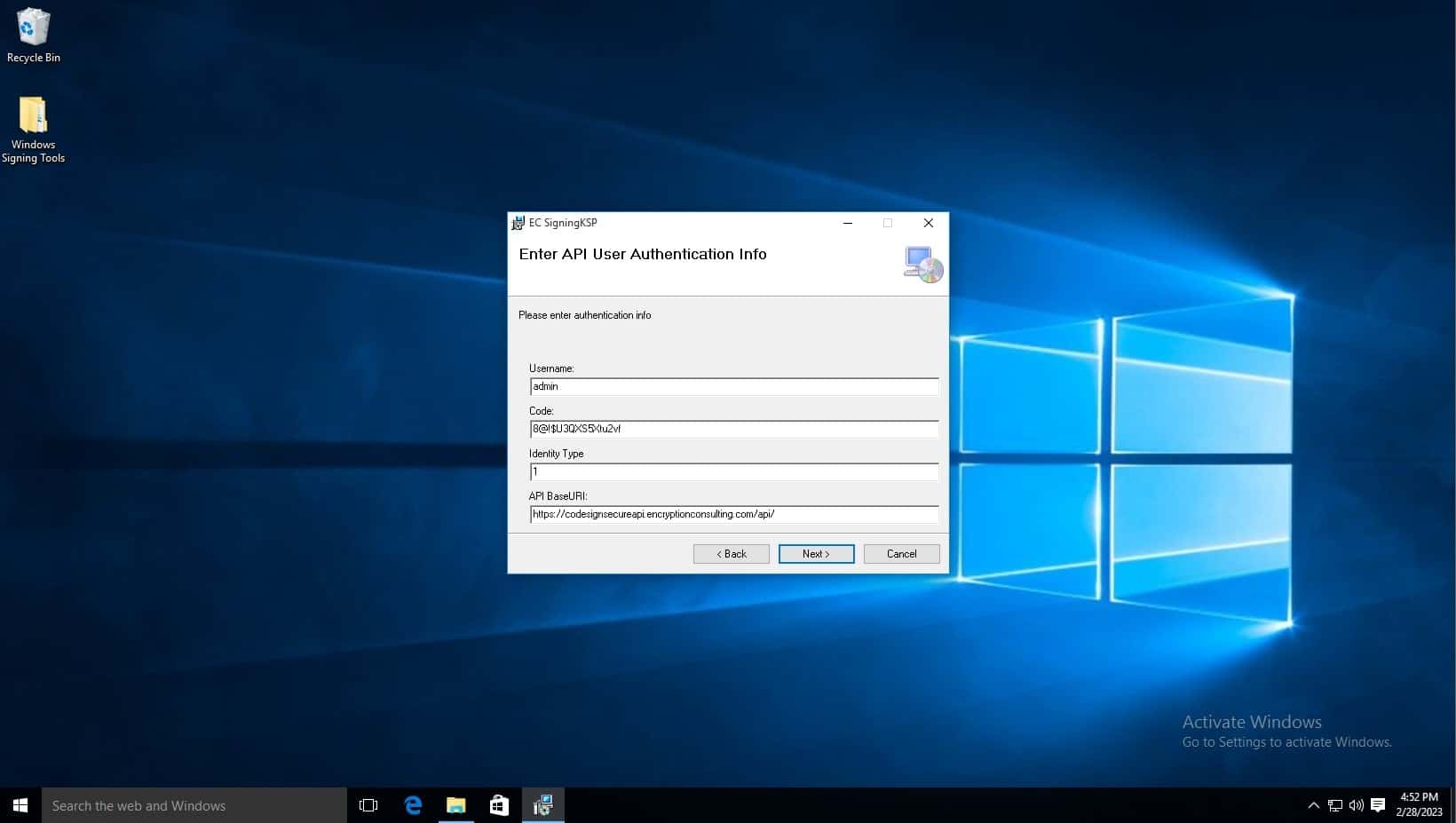Open the Action Center notifications icon
This screenshot has width=1456, height=823.
[x=1378, y=805]
